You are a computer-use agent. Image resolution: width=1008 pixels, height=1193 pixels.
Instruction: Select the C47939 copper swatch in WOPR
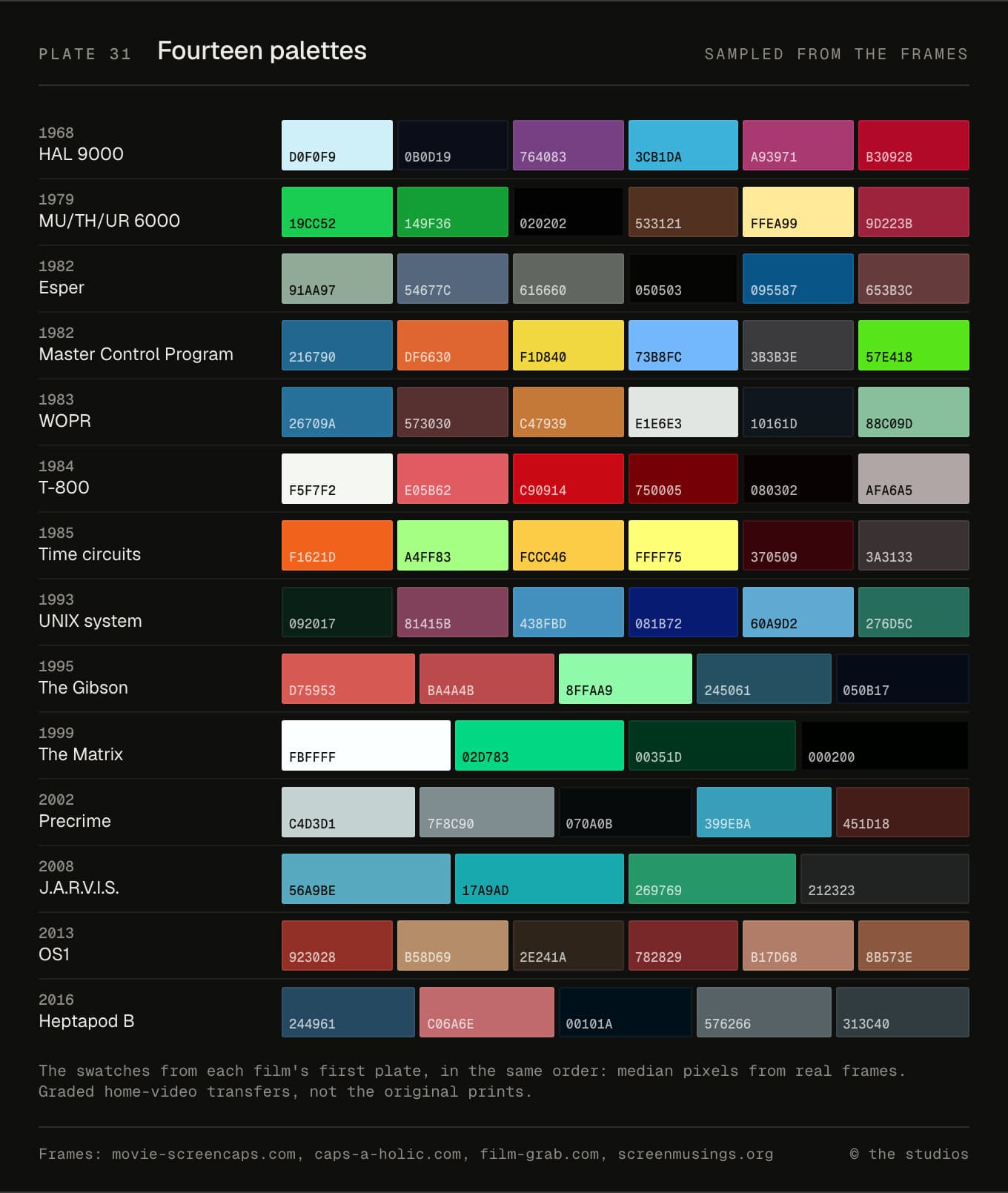click(568, 412)
